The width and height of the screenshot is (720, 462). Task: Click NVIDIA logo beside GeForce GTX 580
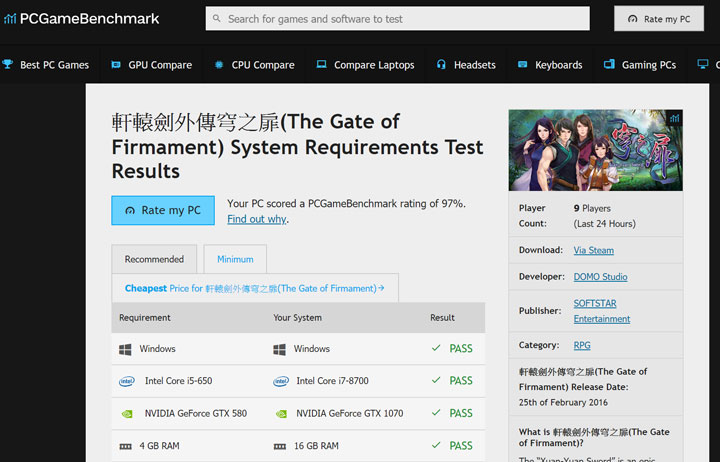coord(127,414)
